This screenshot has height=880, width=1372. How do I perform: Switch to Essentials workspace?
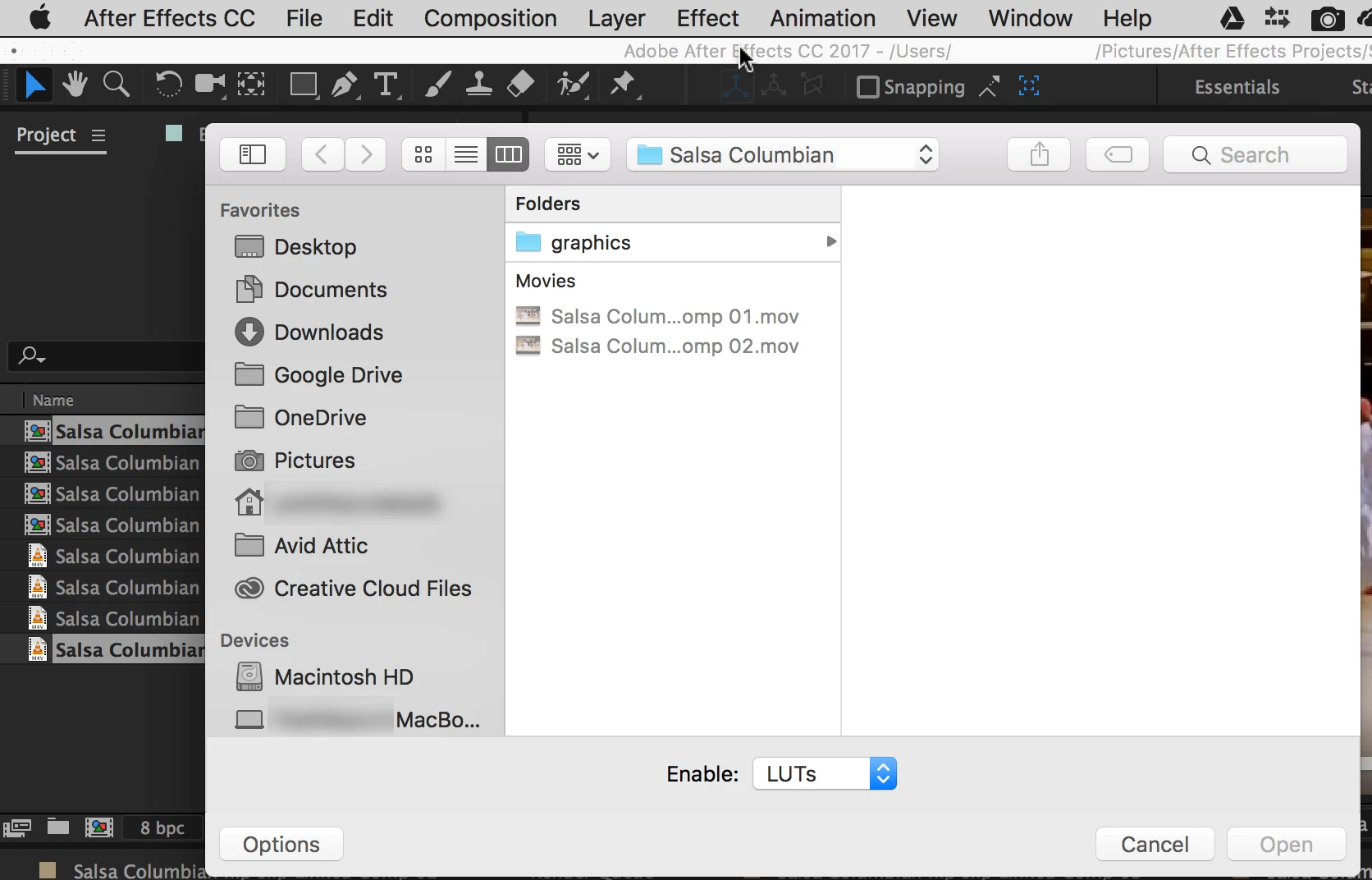coord(1237,86)
